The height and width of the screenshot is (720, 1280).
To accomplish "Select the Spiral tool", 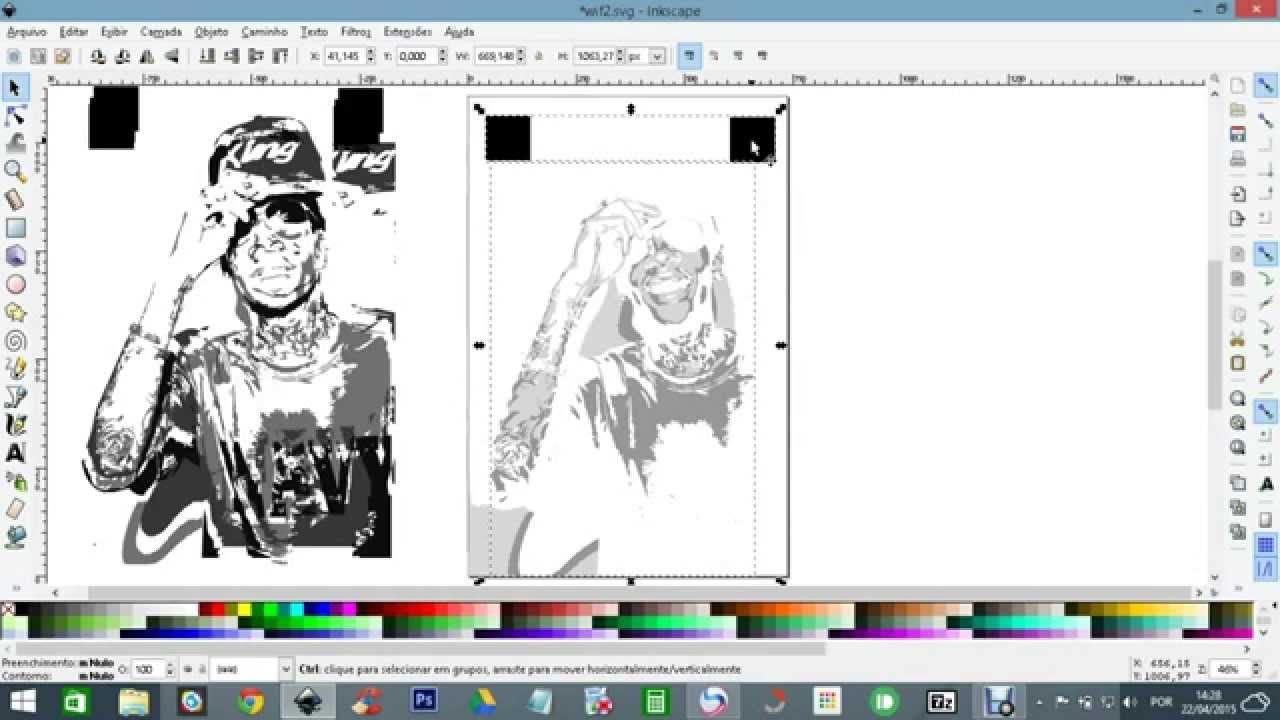I will pos(15,340).
